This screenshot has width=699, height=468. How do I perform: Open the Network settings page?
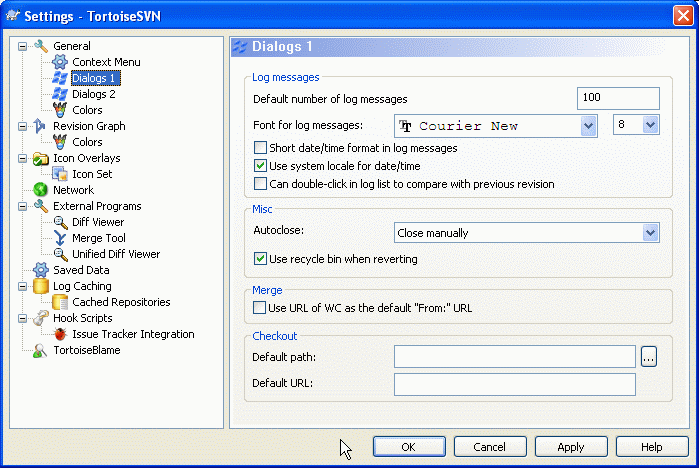click(x=74, y=190)
